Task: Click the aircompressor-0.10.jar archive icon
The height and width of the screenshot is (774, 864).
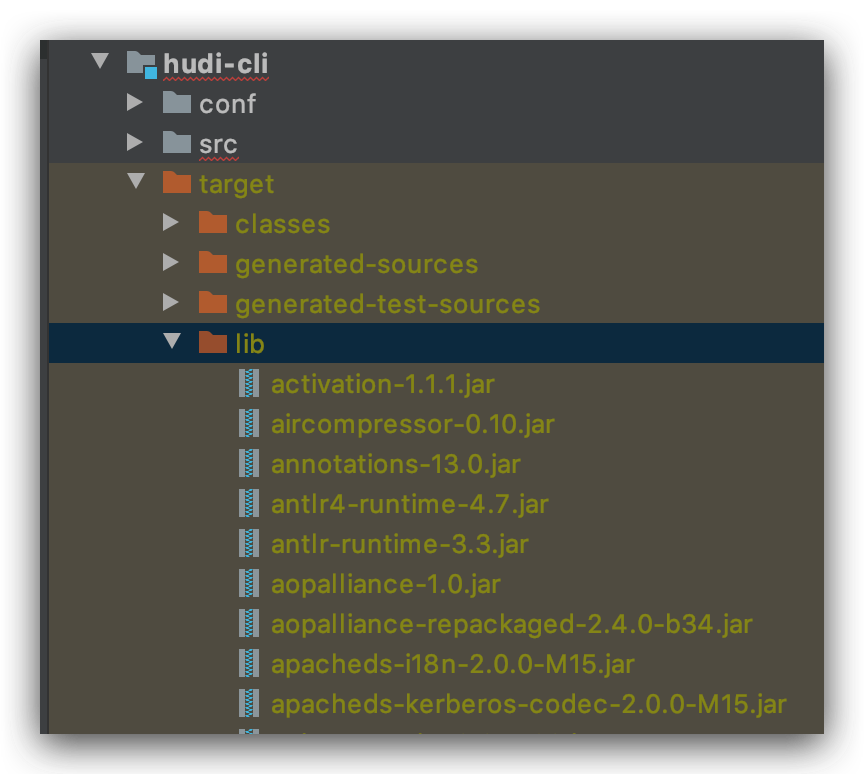Action: click(x=249, y=423)
